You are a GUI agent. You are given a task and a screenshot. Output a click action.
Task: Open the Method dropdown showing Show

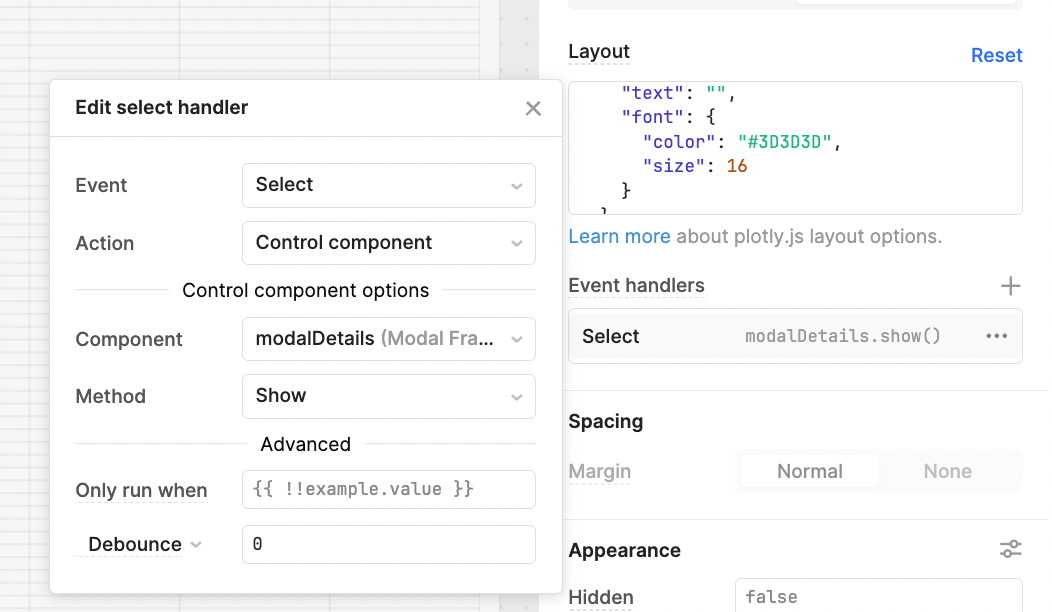pyautogui.click(x=388, y=396)
